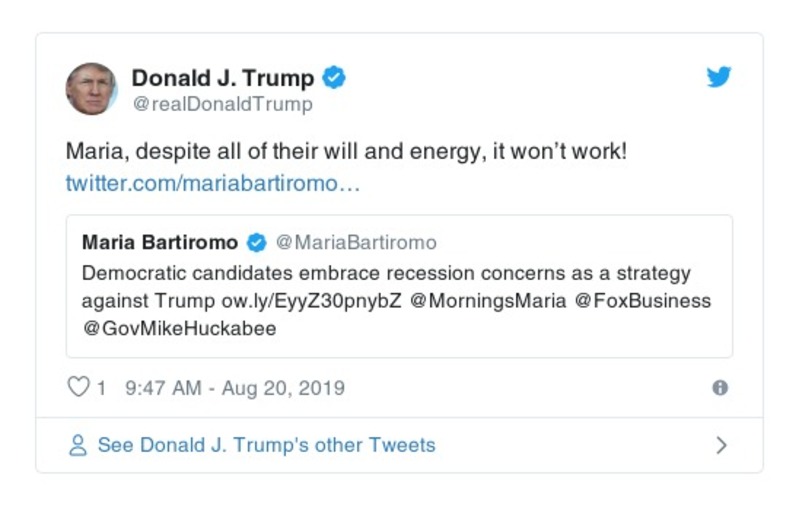Open the tweet info icon
The image size is (799, 513).
[720, 388]
